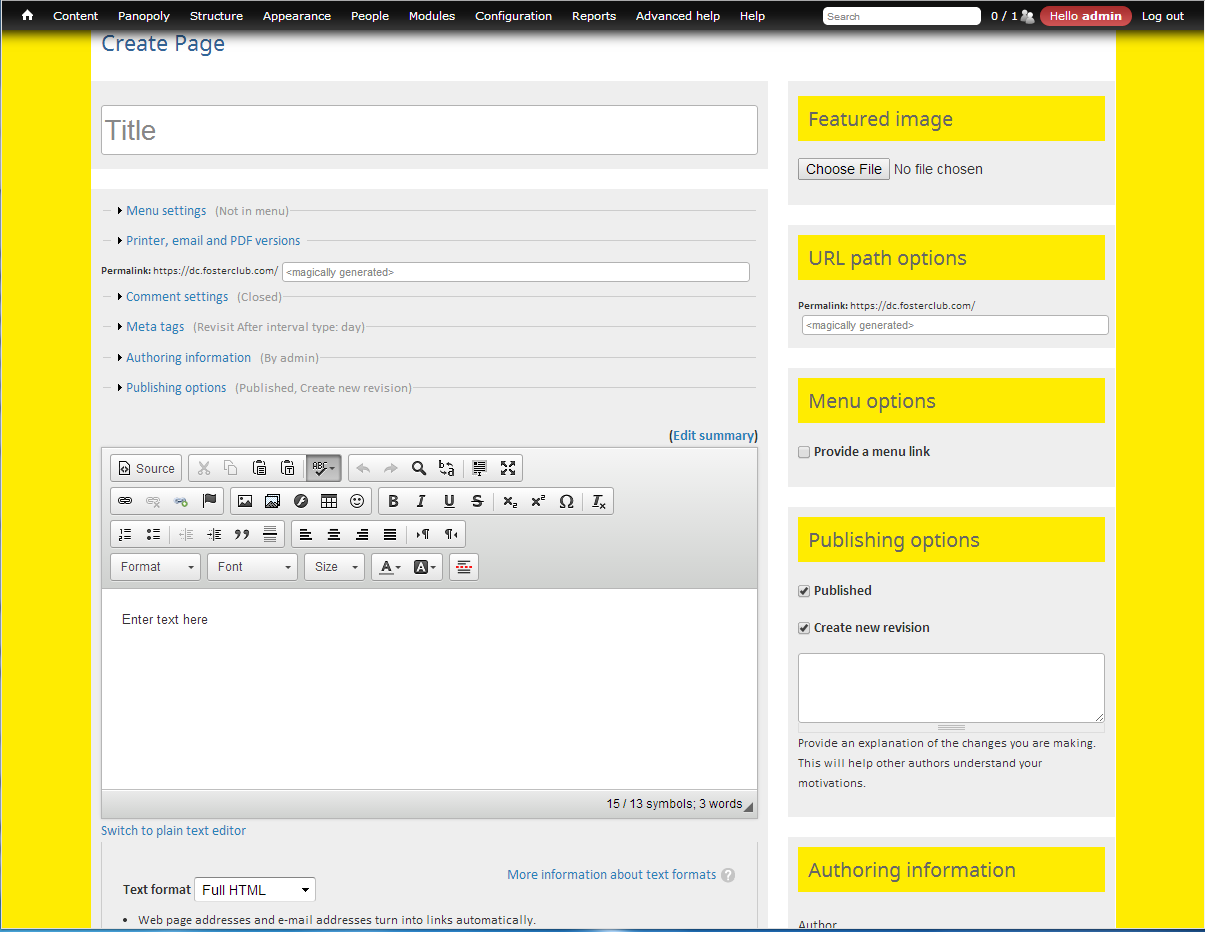1205x932 pixels.
Task: Select the Insert Image tool
Action: 245,500
